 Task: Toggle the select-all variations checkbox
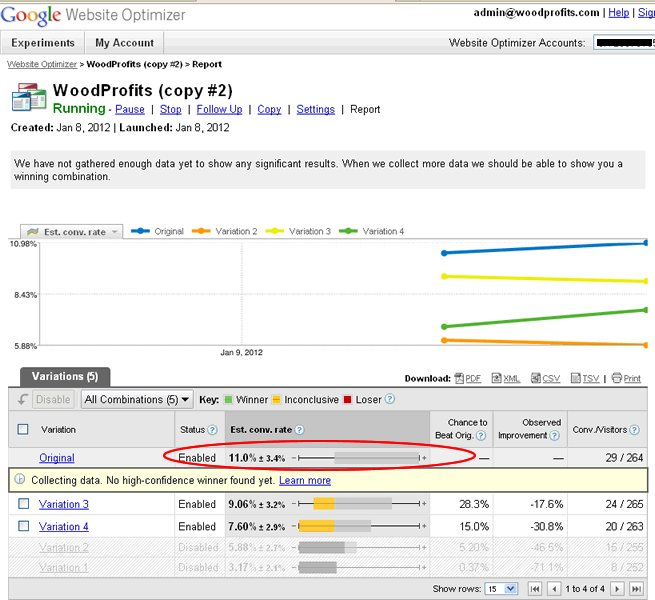23,430
